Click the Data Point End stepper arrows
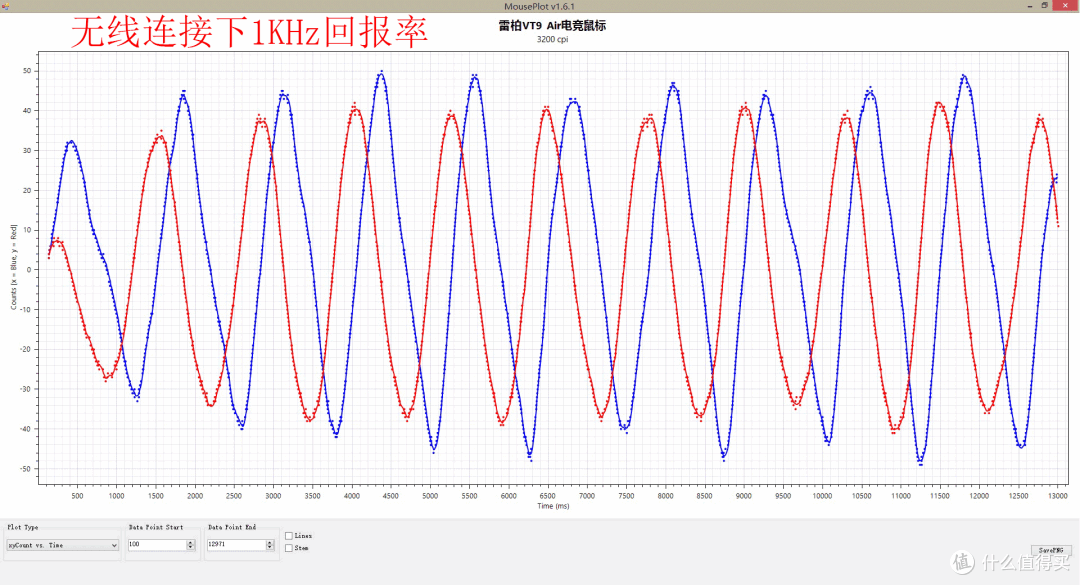Screen dimensions: 1080x585 click(270, 544)
